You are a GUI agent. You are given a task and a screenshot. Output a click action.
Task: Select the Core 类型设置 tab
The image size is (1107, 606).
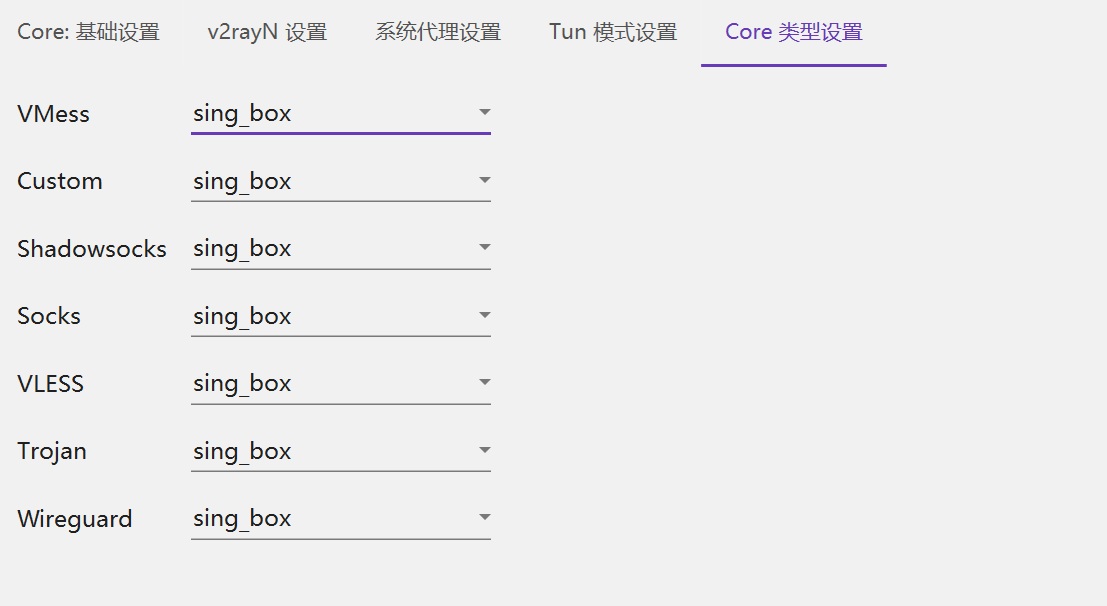pyautogui.click(x=794, y=32)
